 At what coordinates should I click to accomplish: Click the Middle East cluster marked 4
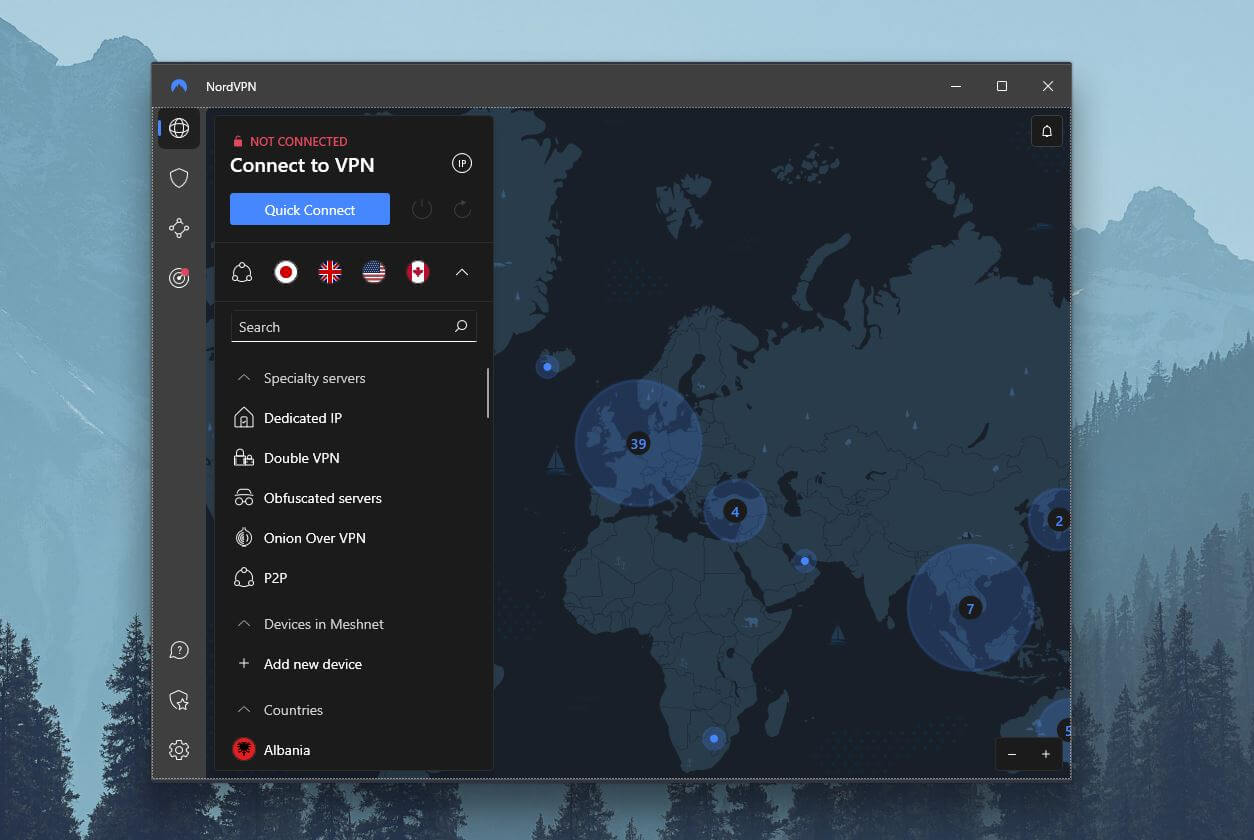(x=735, y=511)
